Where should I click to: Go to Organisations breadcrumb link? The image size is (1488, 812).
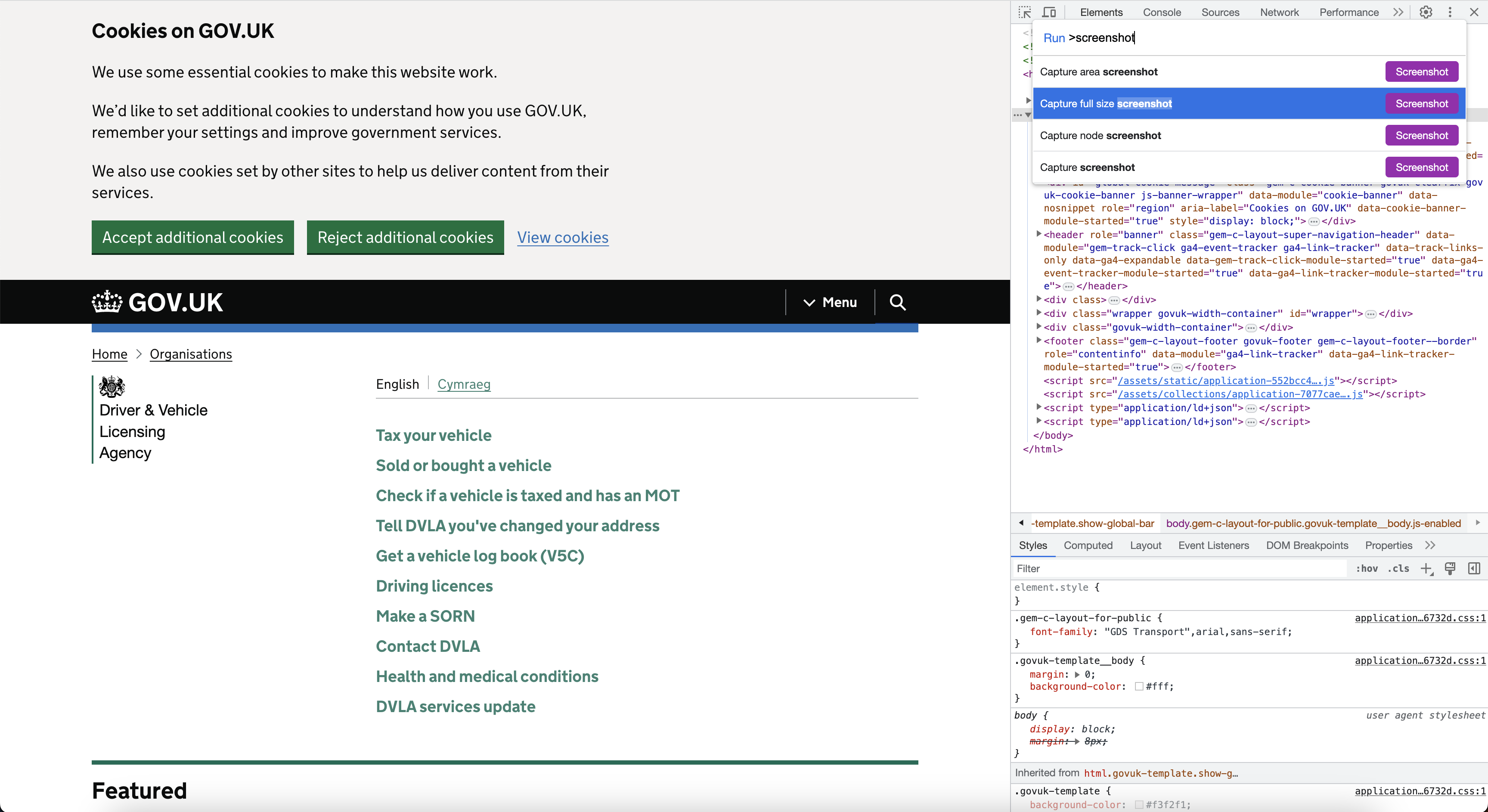coord(191,354)
